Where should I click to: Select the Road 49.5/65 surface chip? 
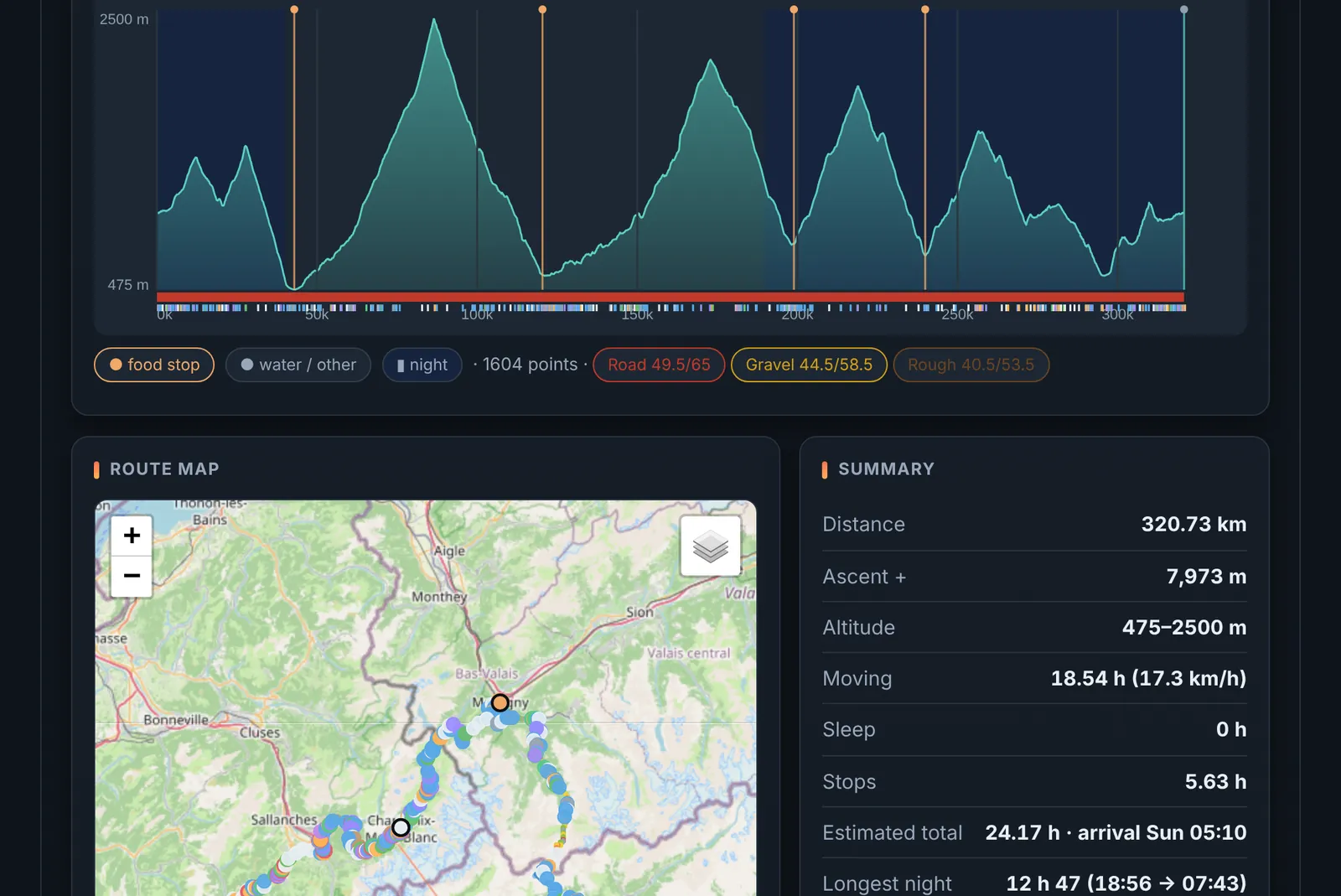659,365
